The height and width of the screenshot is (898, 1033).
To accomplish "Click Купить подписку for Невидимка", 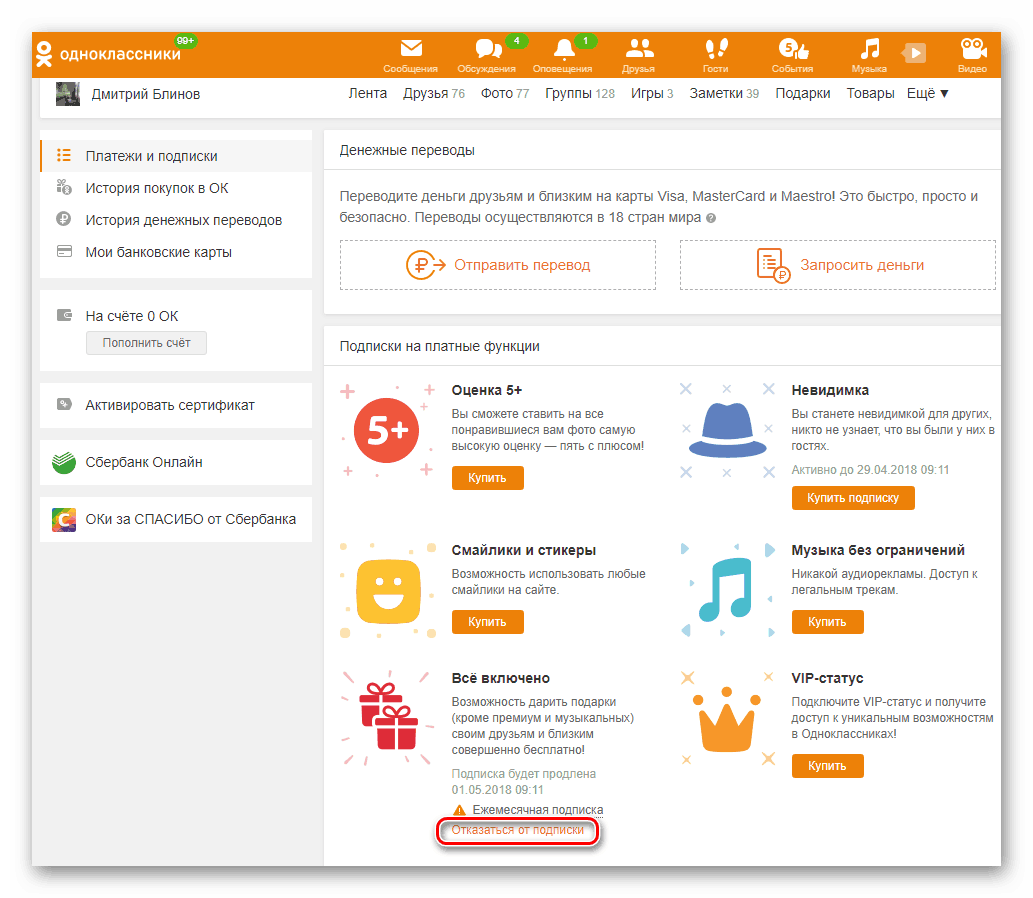I will [852, 497].
